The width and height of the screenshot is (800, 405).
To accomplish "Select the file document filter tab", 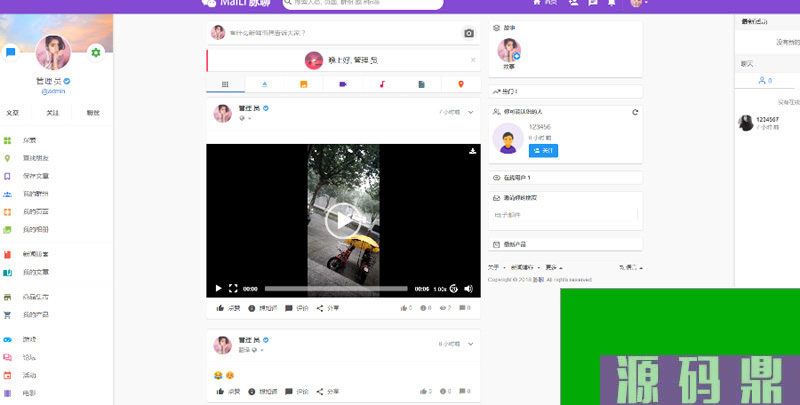I will 421,84.
